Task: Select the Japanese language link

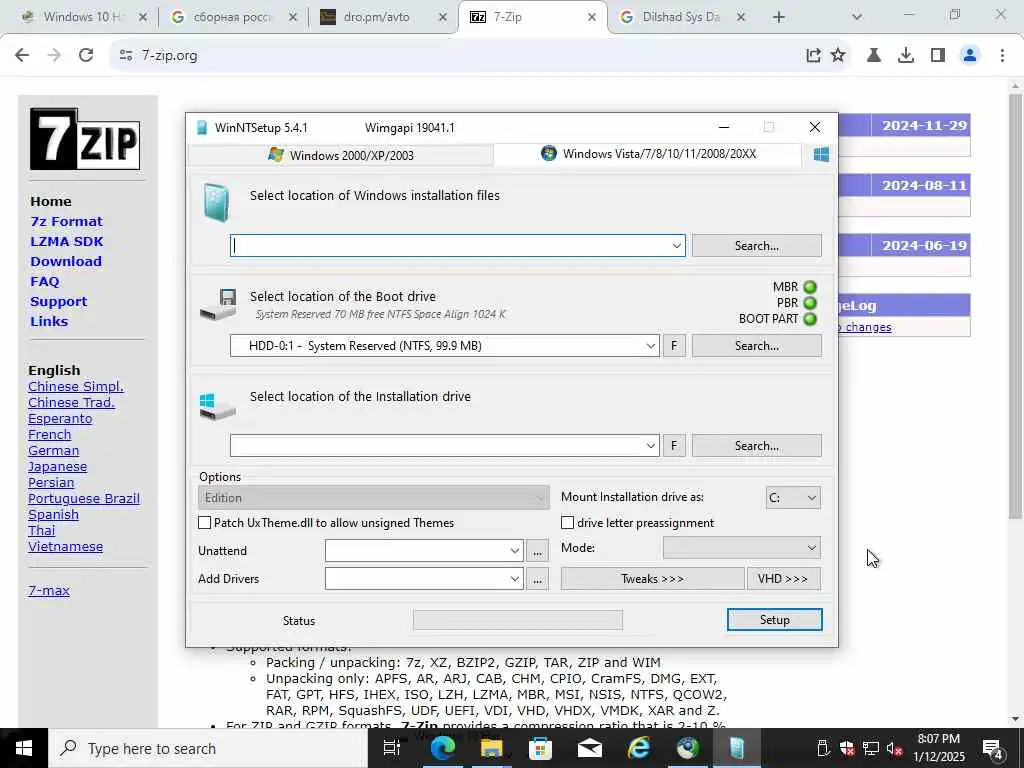Action: pos(57,466)
